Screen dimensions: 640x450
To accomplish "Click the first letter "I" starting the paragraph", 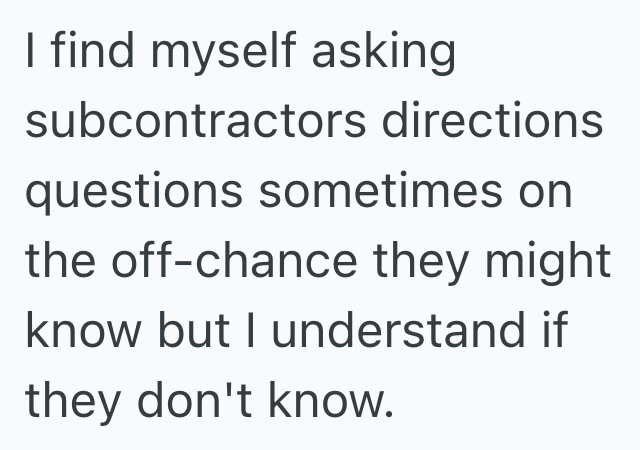I will 32,51.
